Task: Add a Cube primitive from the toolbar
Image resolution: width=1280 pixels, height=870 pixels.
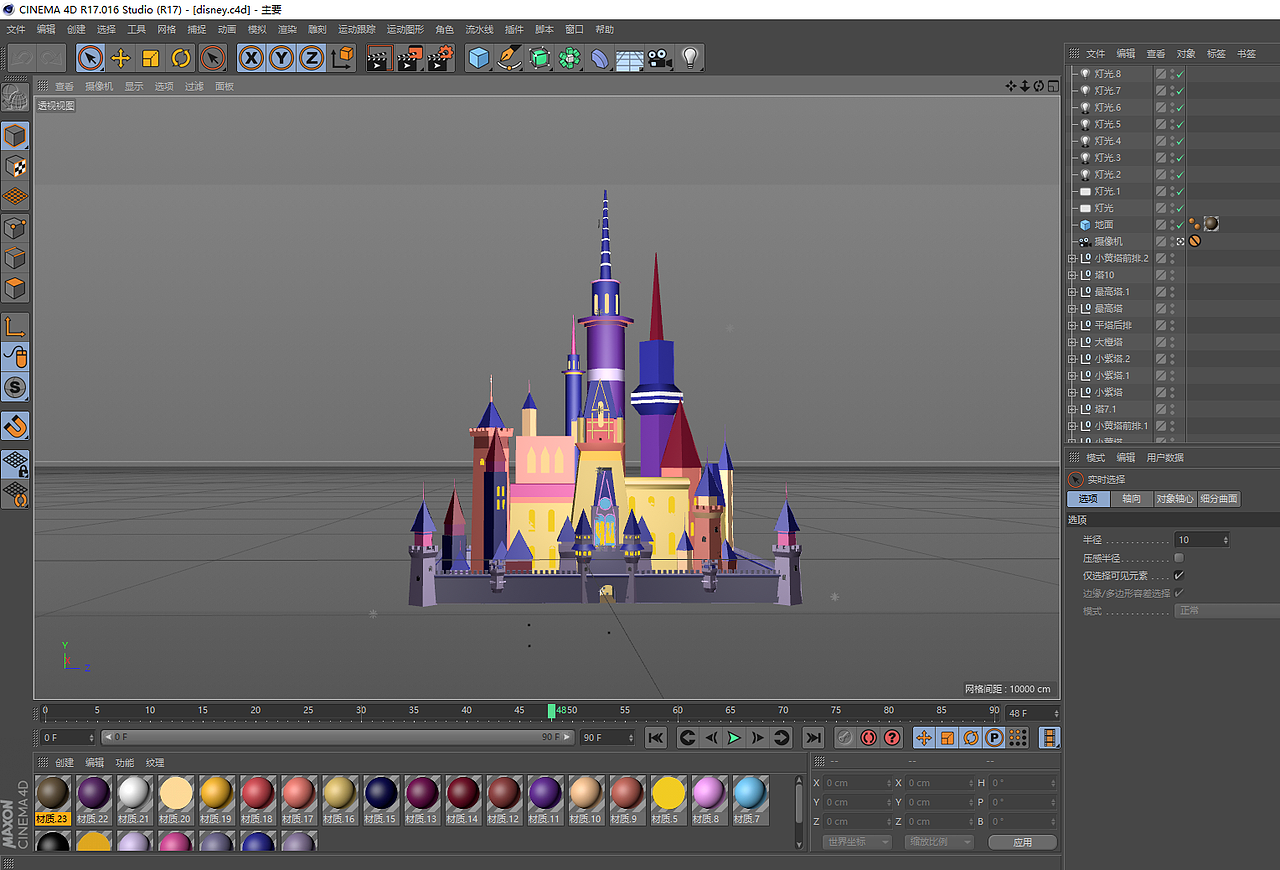Action: (x=478, y=58)
